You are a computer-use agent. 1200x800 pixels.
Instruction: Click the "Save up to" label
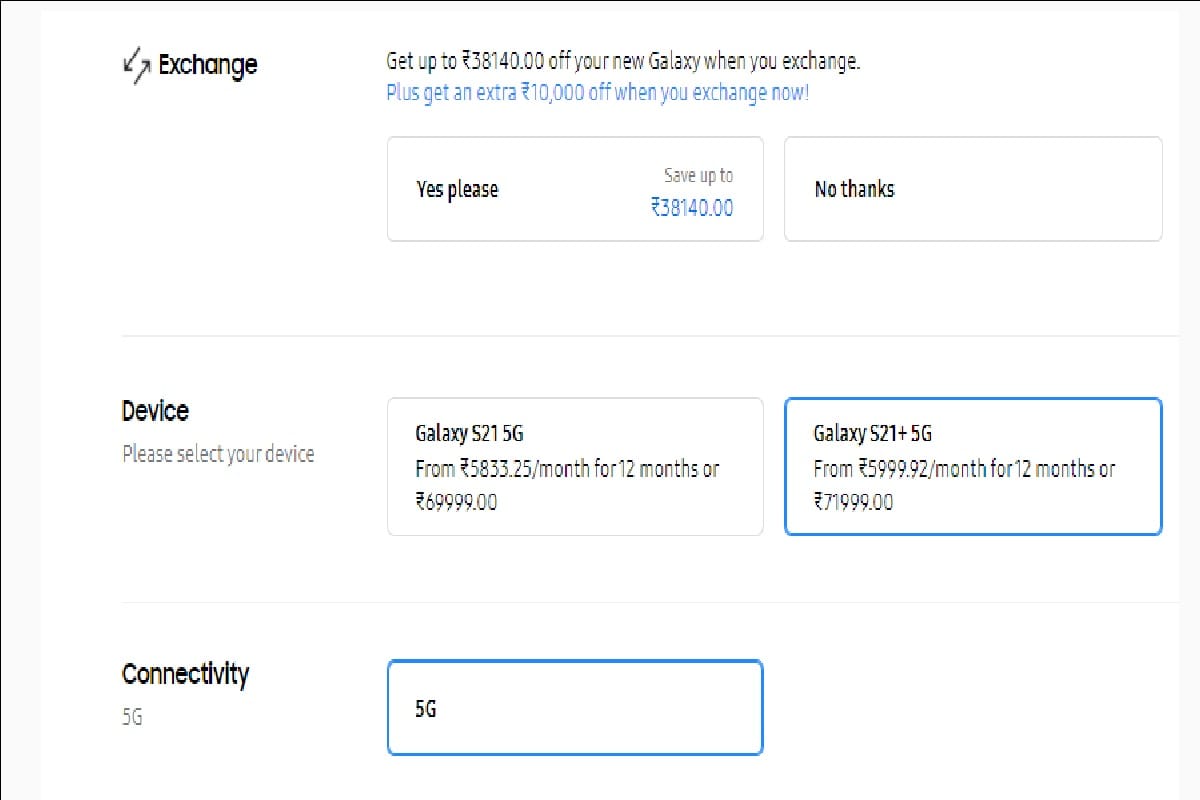[698, 176]
